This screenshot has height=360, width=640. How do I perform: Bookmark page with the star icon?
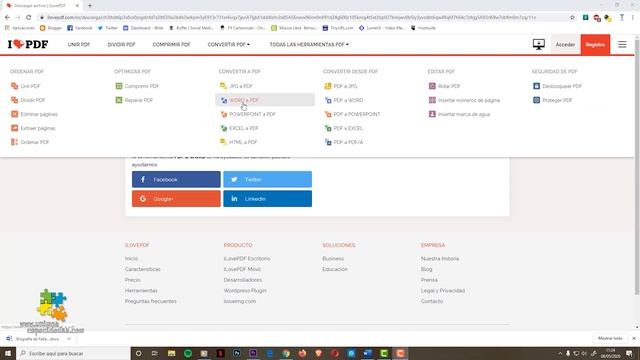tap(572, 18)
